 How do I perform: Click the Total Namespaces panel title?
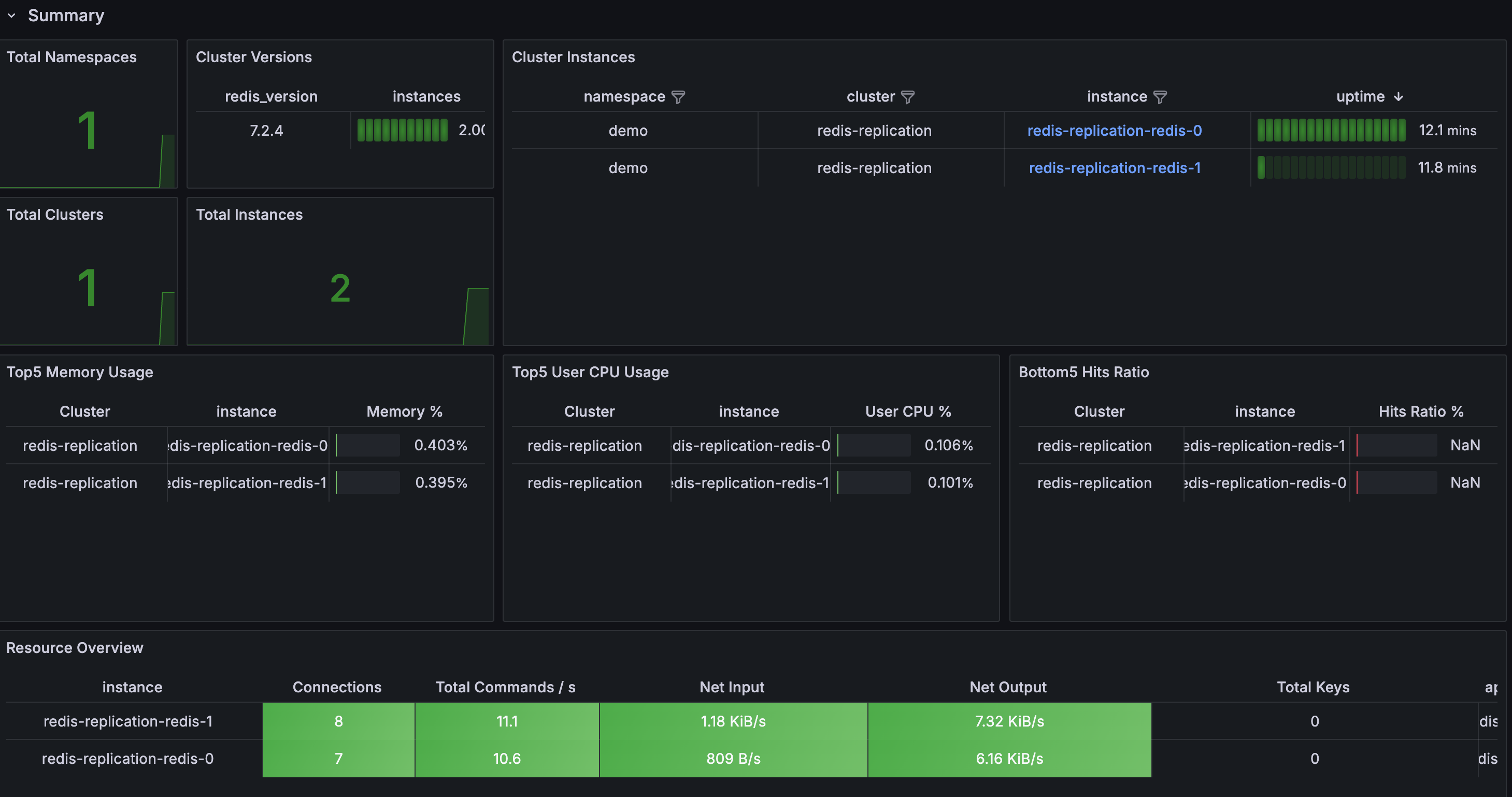click(71, 57)
